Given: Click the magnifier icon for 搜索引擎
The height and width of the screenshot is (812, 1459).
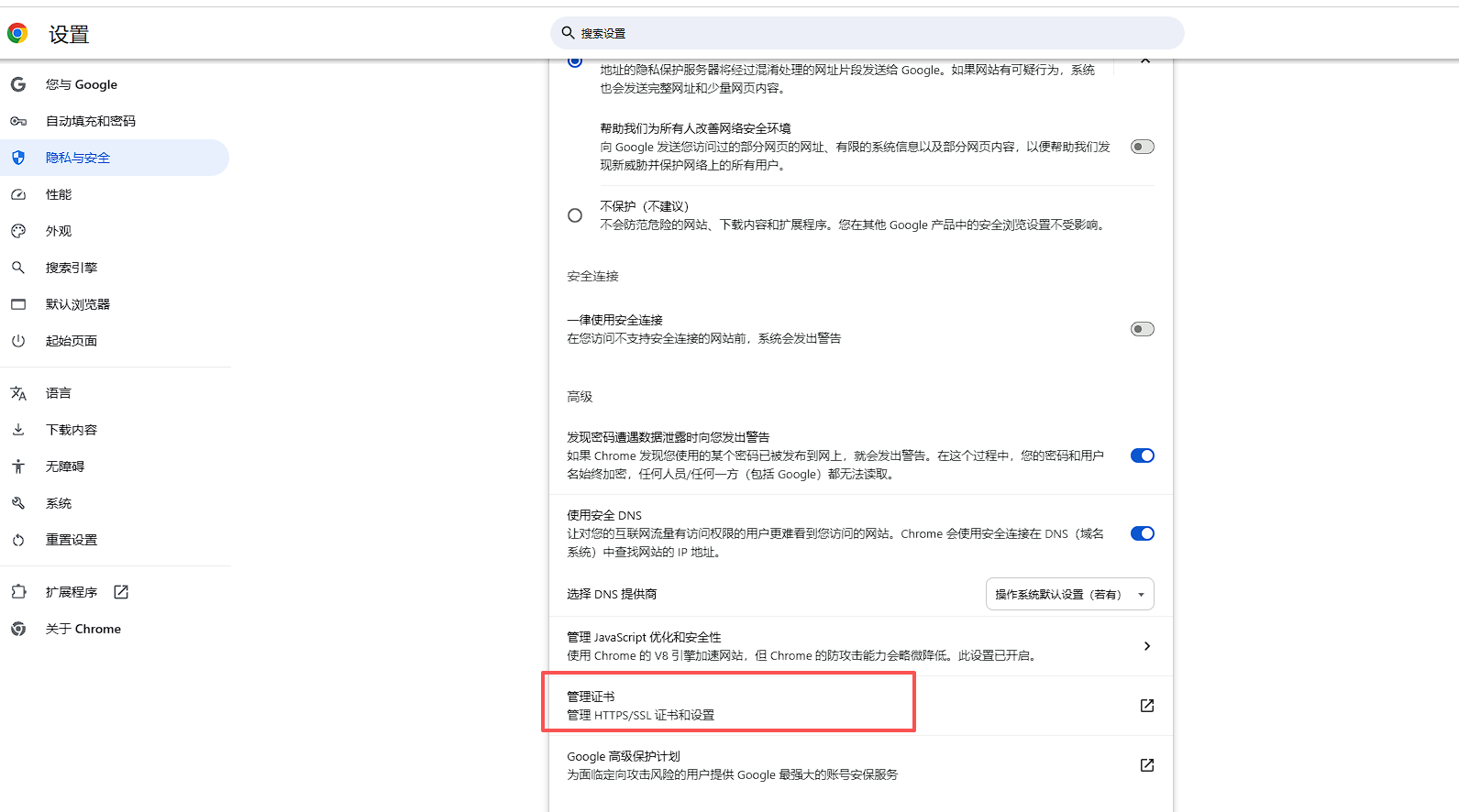Looking at the screenshot, I should point(18,268).
